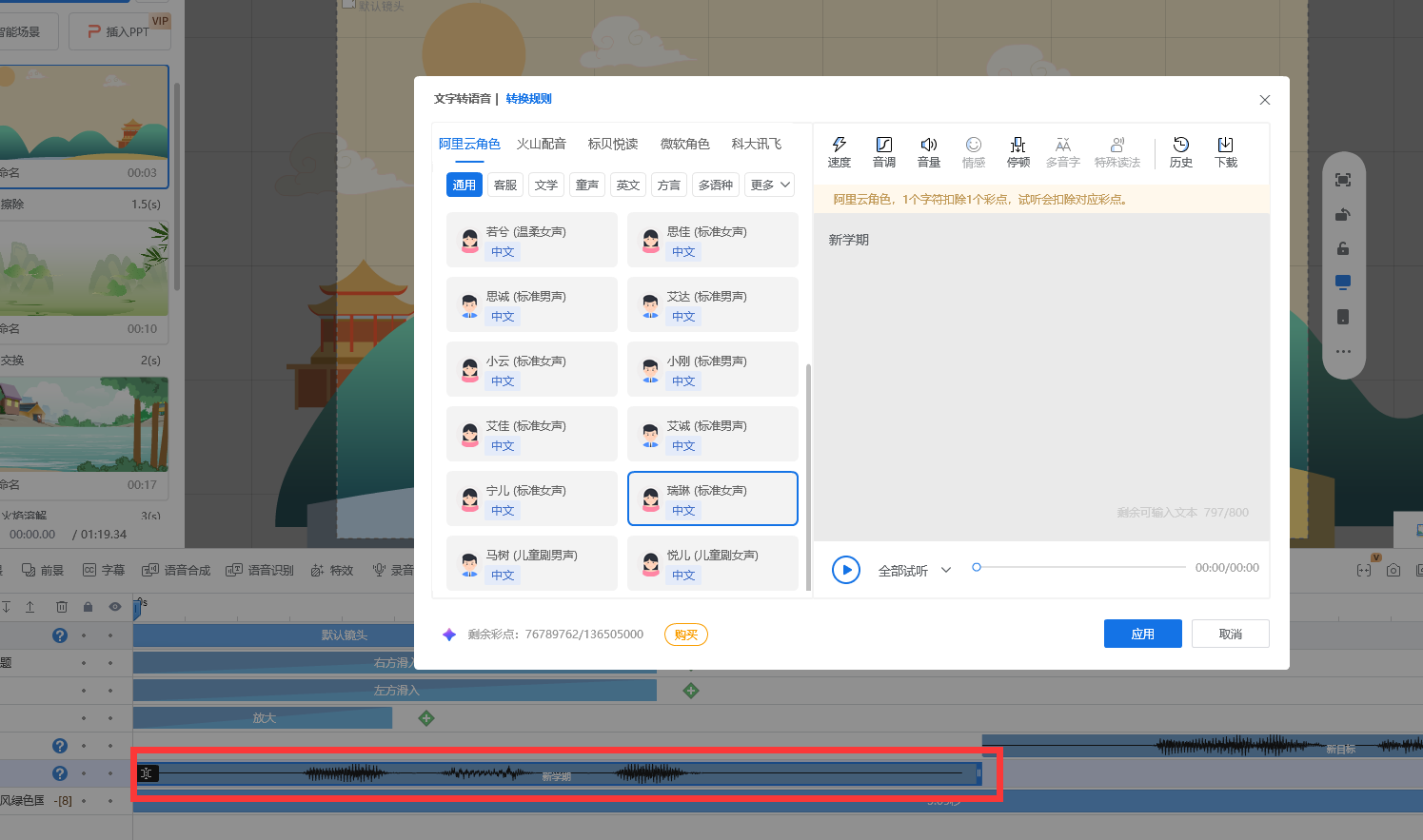Click the fullscreen fit icon in right toolbar

tap(1342, 180)
